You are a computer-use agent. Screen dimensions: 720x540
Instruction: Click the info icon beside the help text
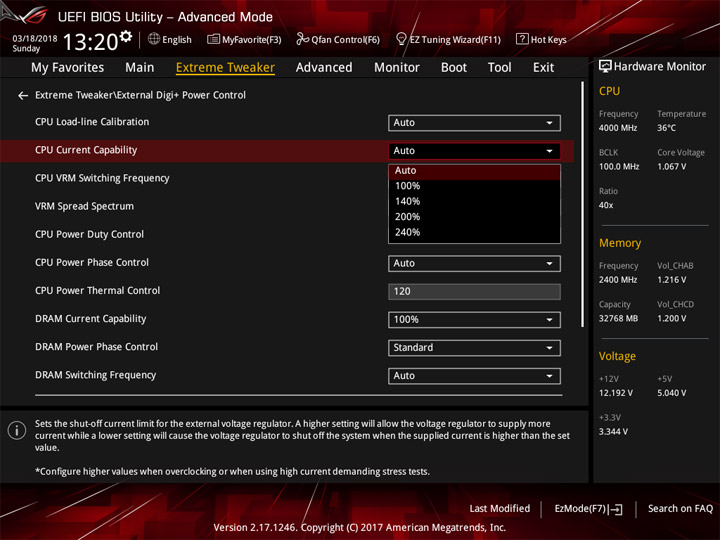[x=17, y=431]
